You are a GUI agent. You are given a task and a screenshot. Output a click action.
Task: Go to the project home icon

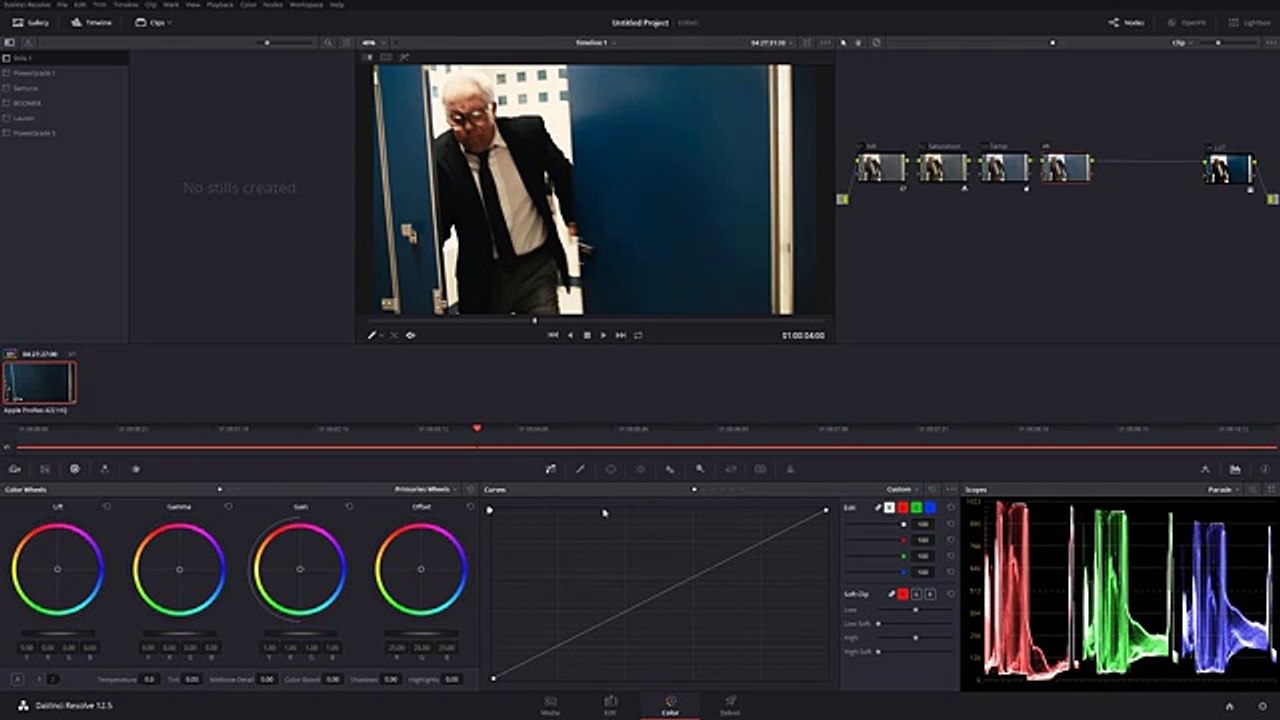1229,706
